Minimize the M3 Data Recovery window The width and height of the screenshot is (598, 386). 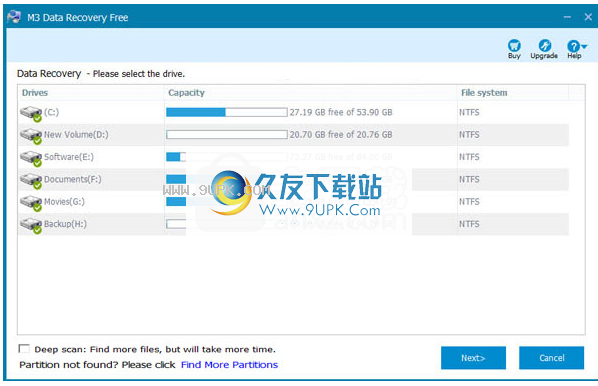567,17
